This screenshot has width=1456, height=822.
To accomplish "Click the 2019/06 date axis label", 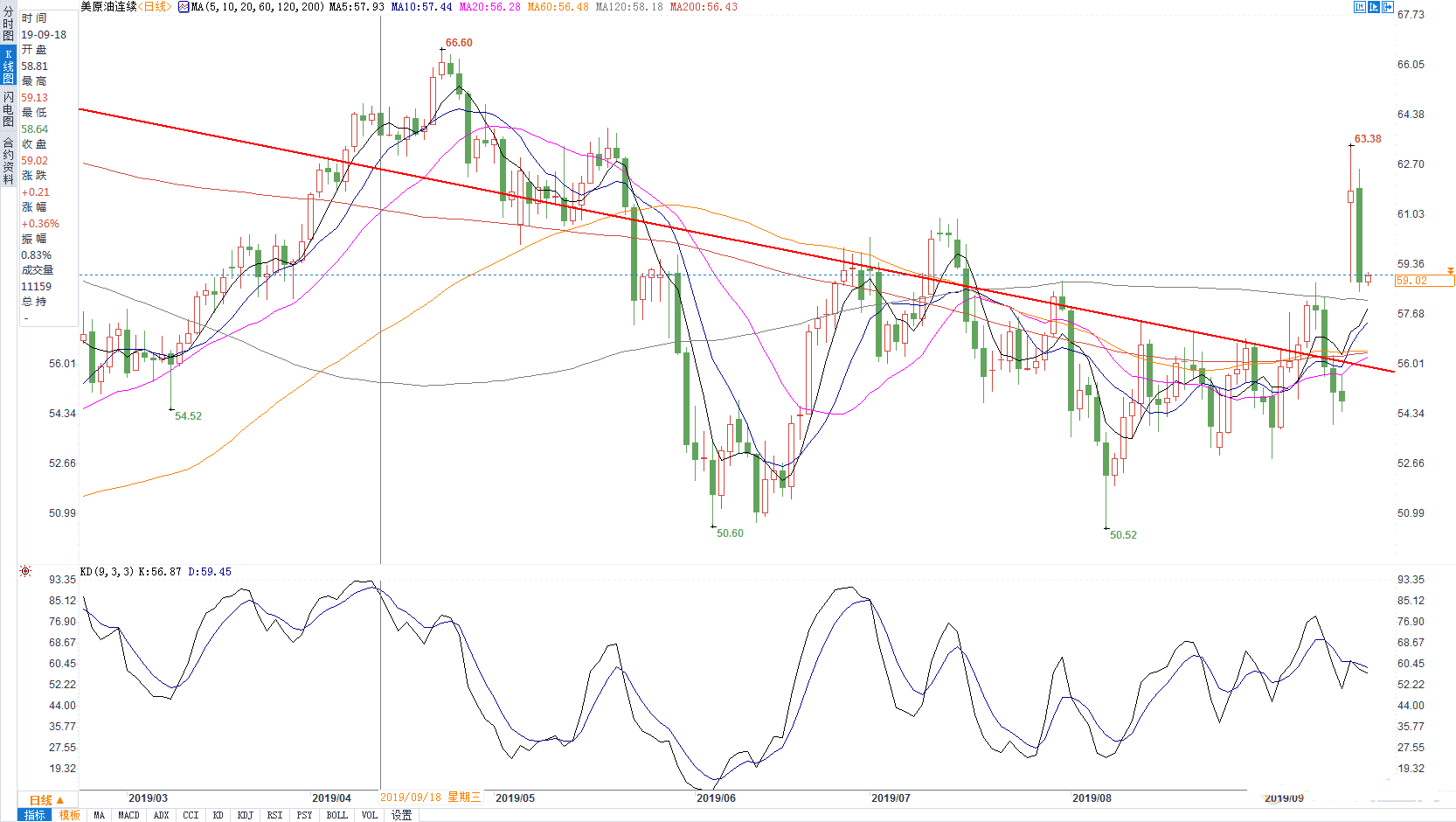I will (716, 798).
